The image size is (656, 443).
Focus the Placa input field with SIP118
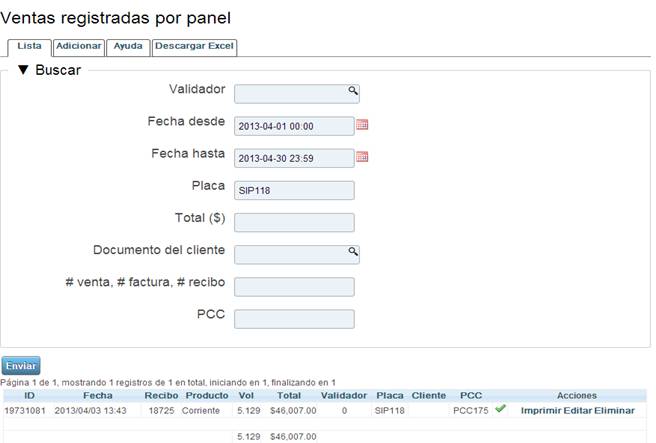click(294, 190)
